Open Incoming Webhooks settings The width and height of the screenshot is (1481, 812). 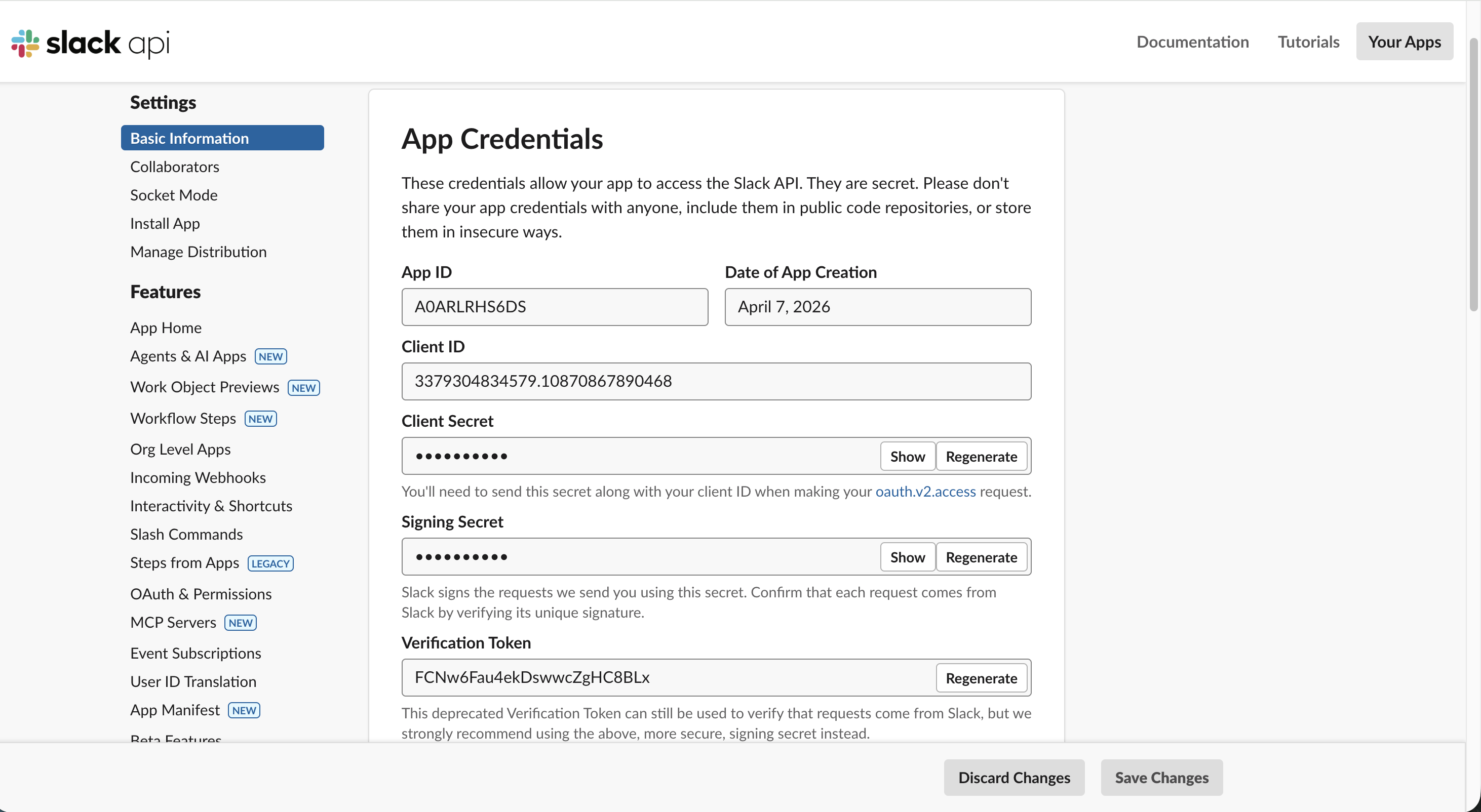(198, 477)
